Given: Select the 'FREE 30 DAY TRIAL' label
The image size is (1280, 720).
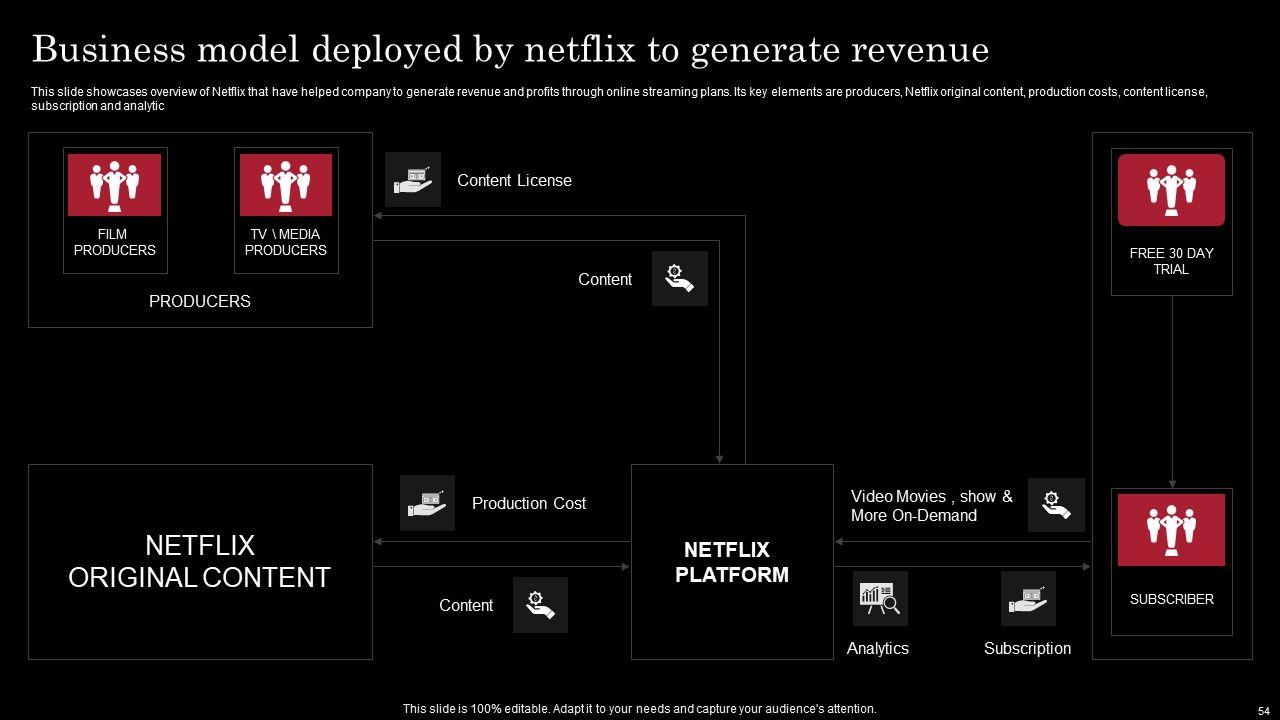Looking at the screenshot, I should (1171, 261).
